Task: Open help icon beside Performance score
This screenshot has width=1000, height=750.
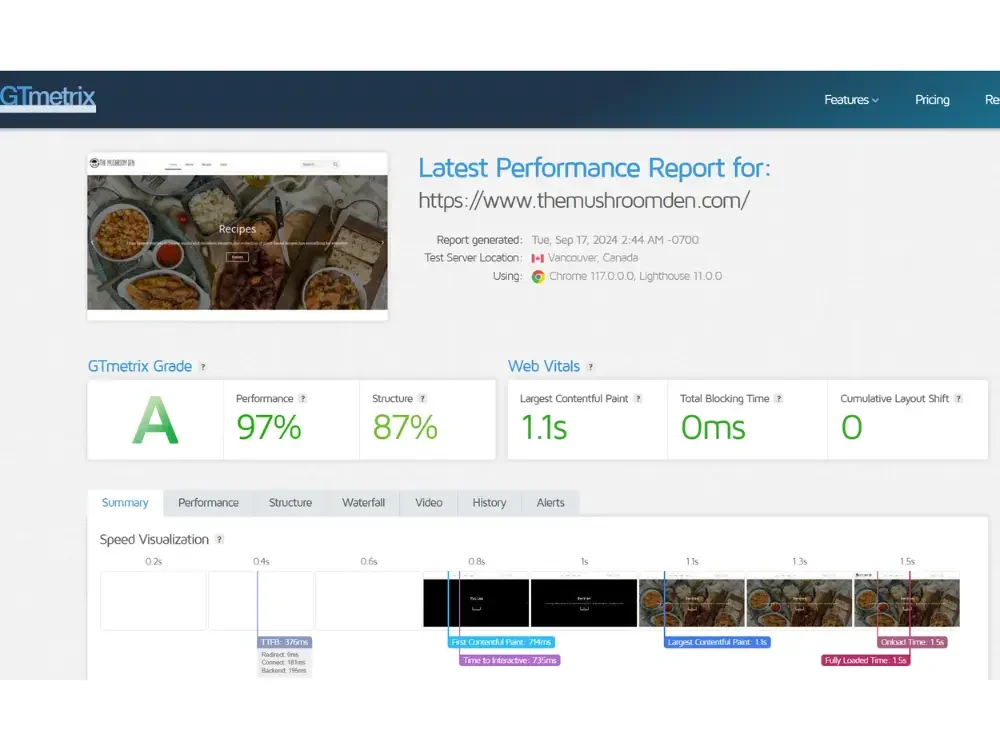Action: [x=303, y=399]
